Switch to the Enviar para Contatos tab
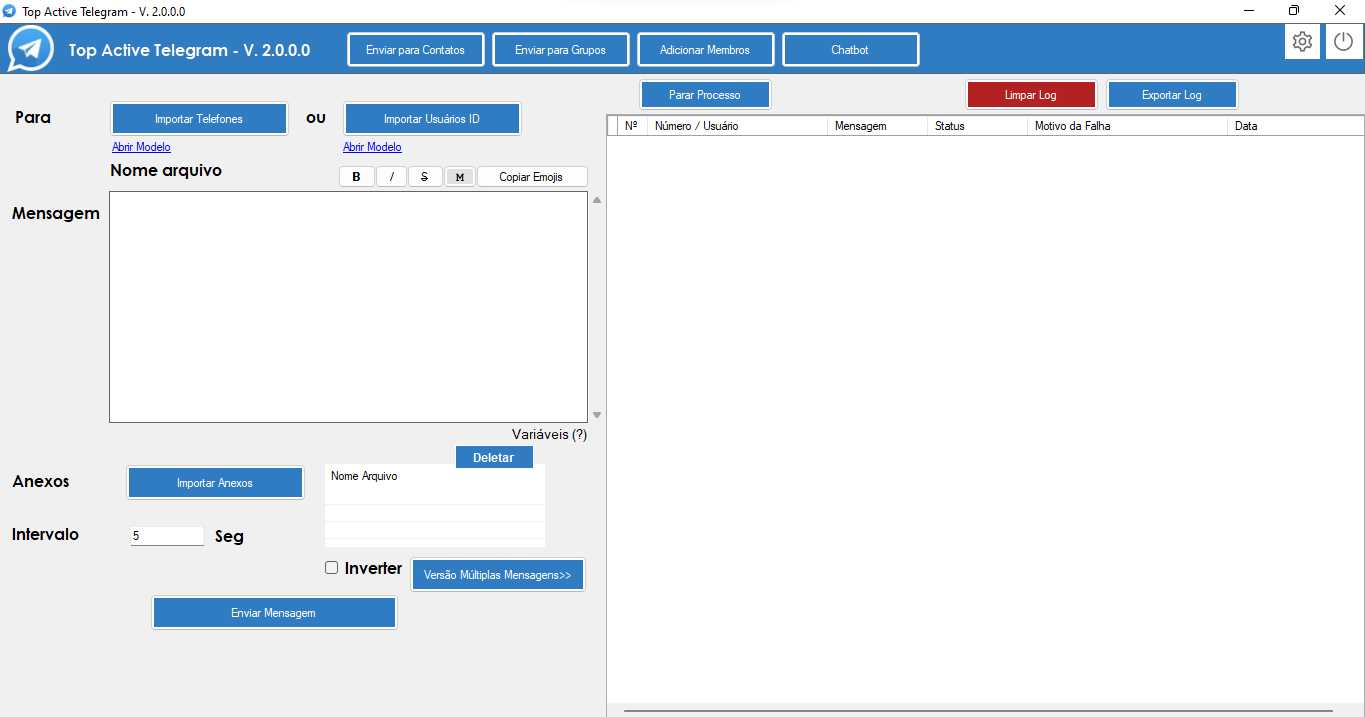 click(x=416, y=50)
